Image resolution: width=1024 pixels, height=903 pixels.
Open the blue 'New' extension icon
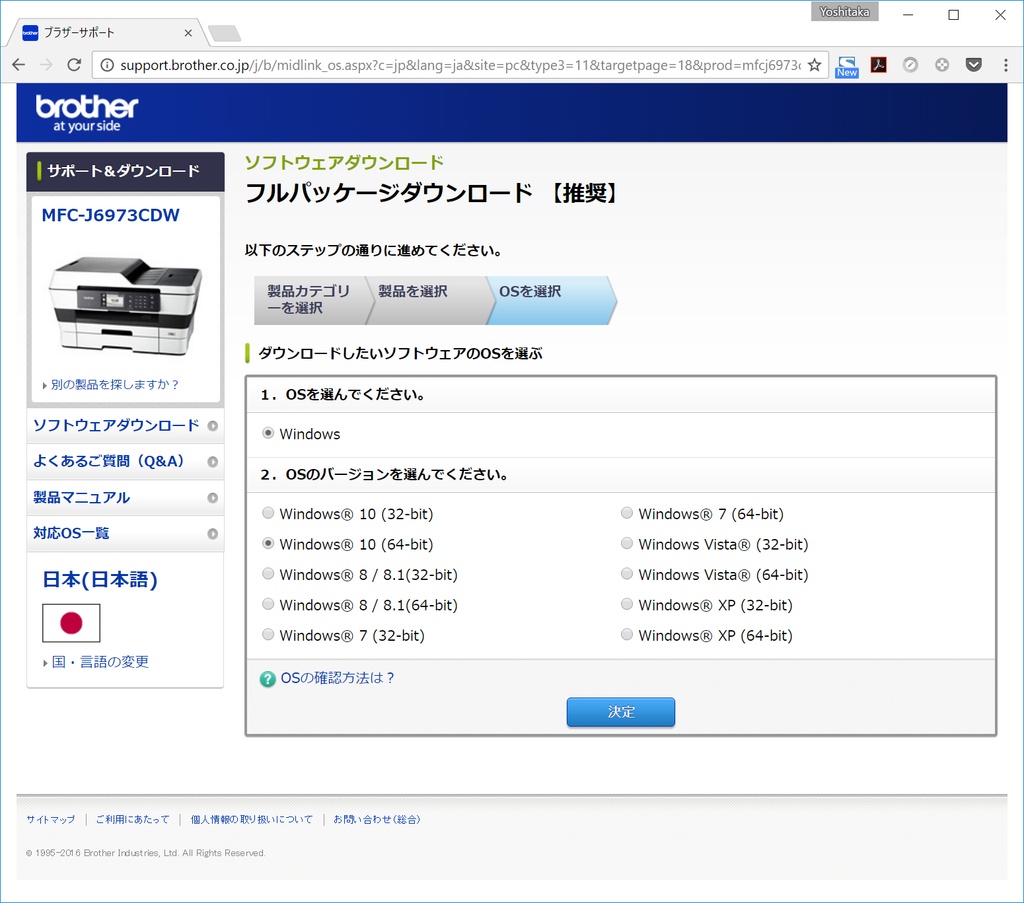pyautogui.click(x=847, y=66)
